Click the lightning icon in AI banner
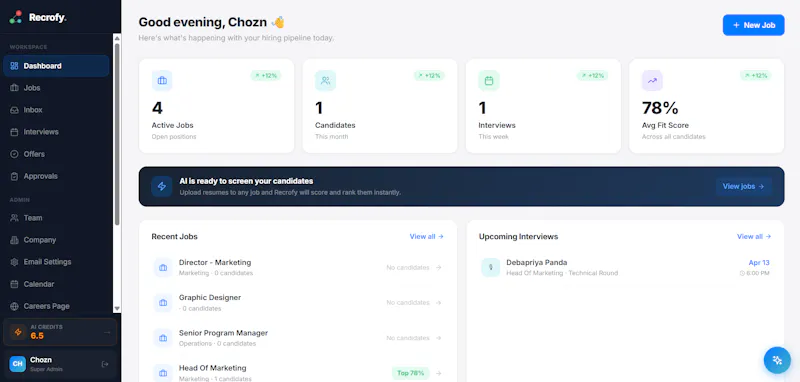Image resolution: width=800 pixels, height=382 pixels. pyautogui.click(x=162, y=187)
